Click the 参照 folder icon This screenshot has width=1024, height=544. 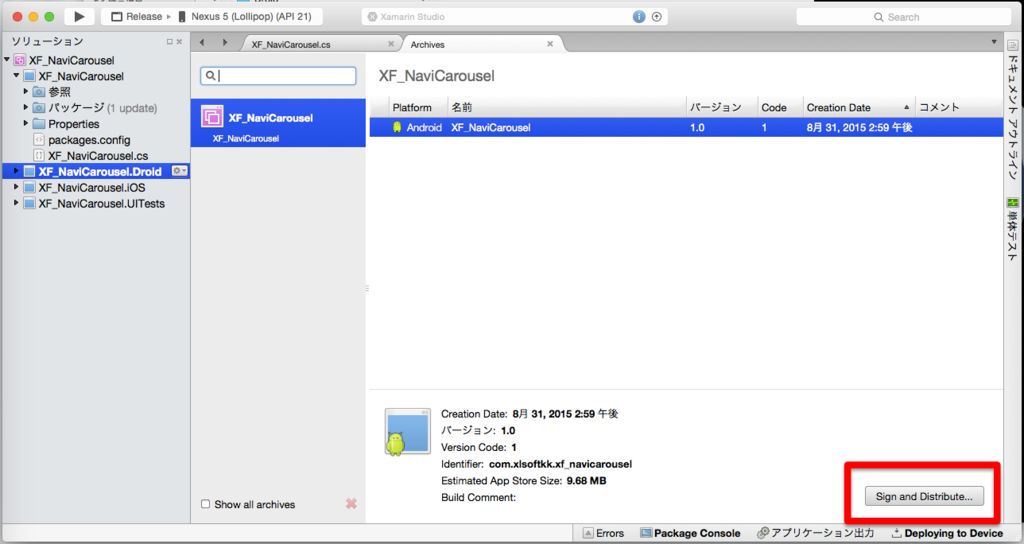click(39, 91)
